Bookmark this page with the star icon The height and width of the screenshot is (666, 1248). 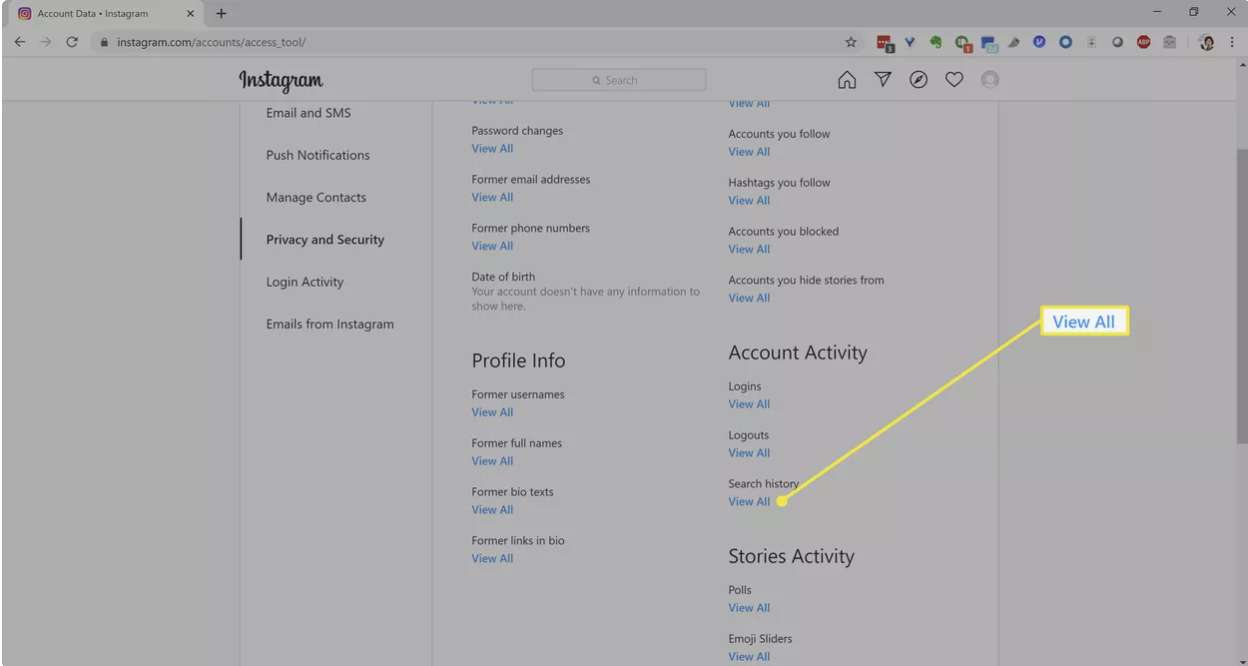pos(851,42)
